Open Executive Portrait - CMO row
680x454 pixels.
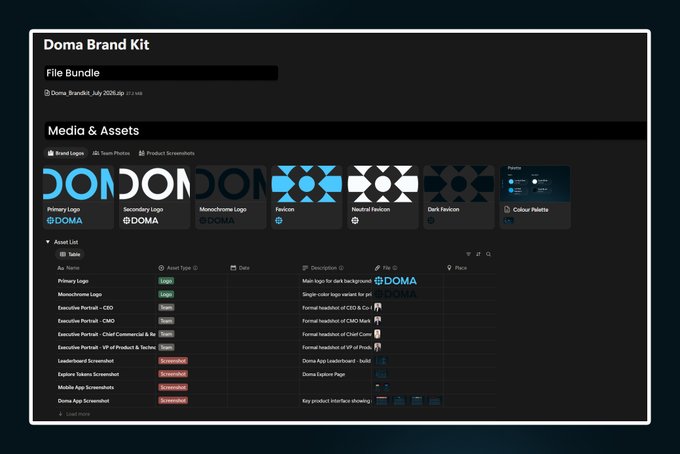pos(86,321)
